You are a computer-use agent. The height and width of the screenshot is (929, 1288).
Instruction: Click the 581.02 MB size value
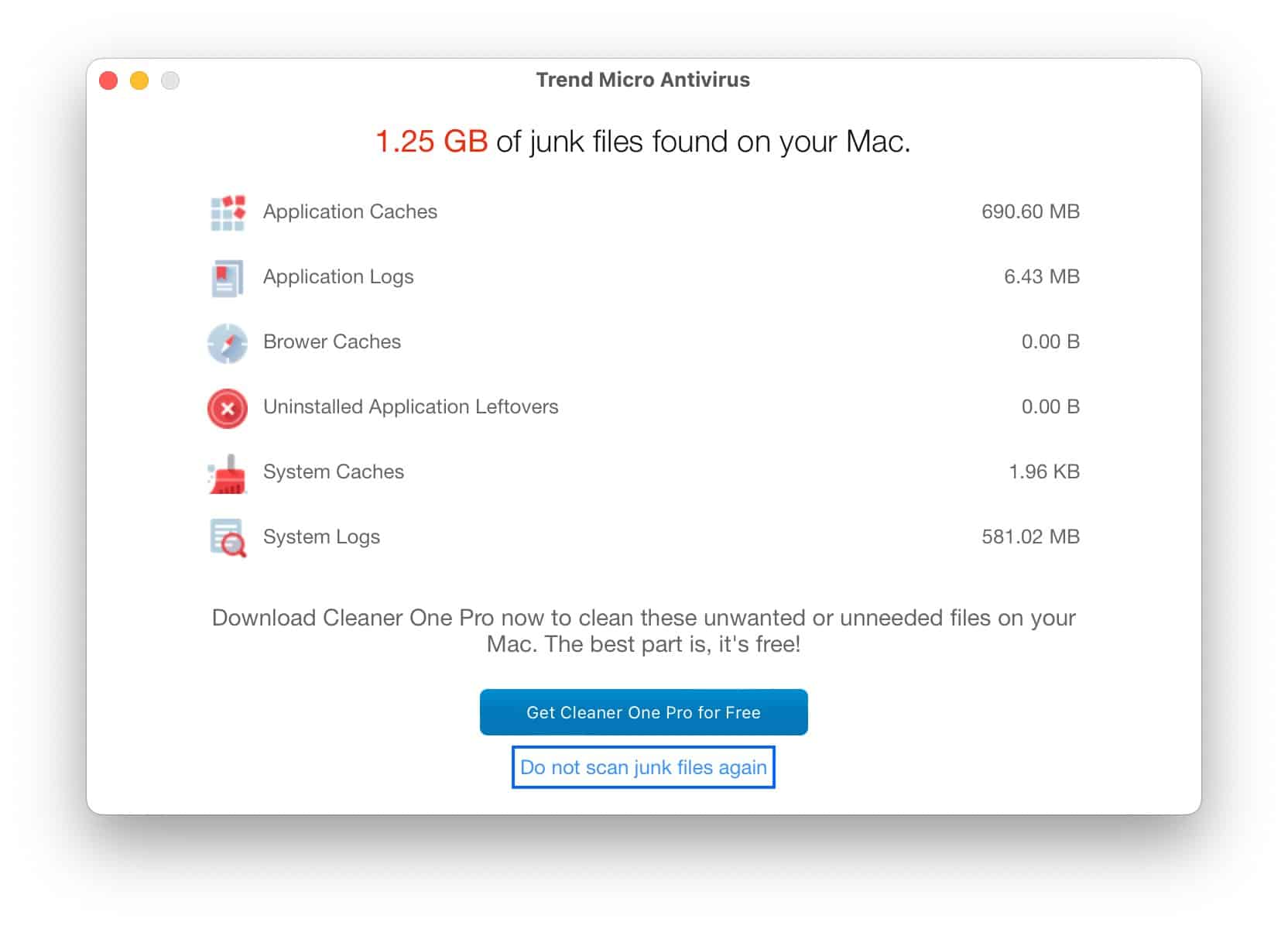[x=1030, y=536]
